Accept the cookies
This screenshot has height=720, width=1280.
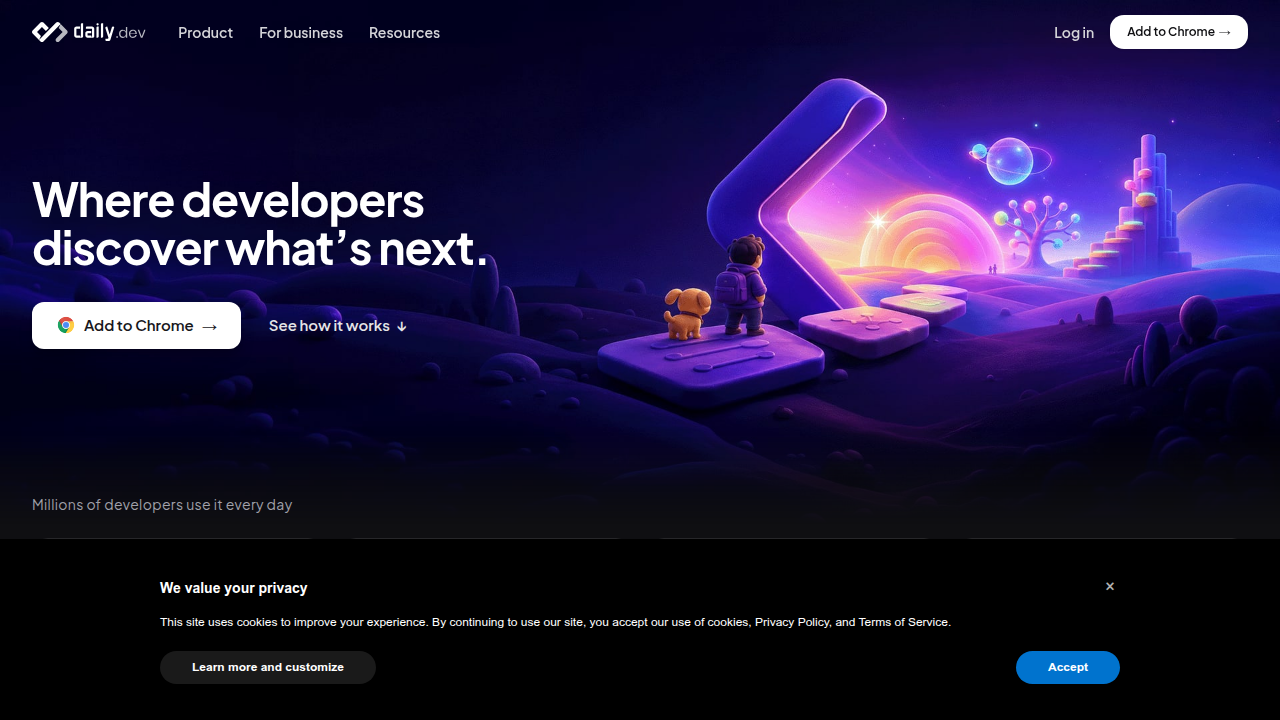tap(1068, 667)
